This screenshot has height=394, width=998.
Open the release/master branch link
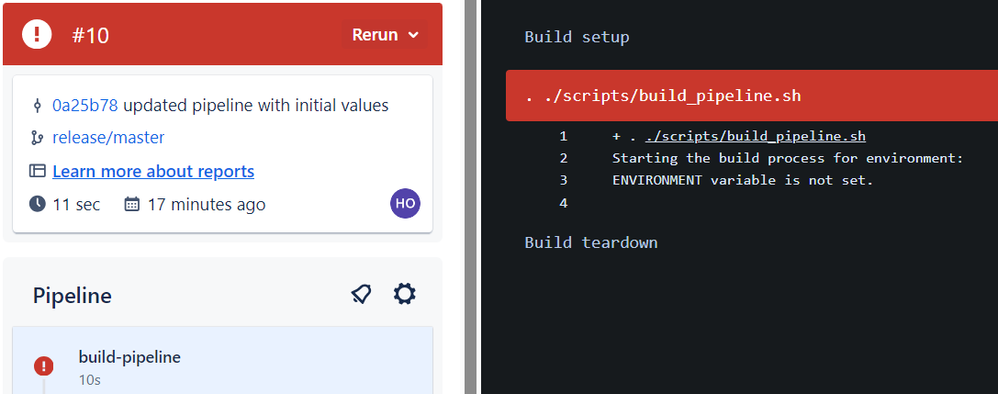[x=108, y=137]
